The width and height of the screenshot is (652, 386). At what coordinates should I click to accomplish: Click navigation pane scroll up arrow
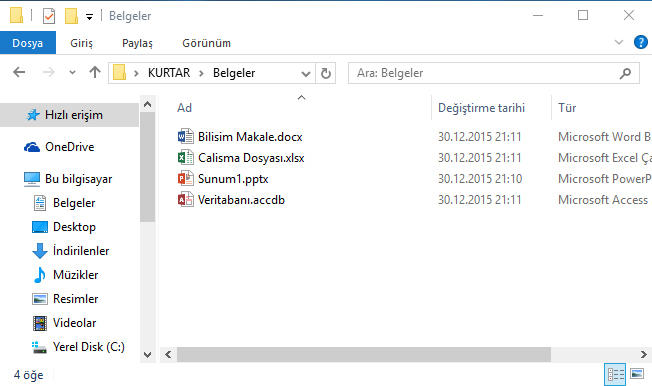pyautogui.click(x=148, y=104)
